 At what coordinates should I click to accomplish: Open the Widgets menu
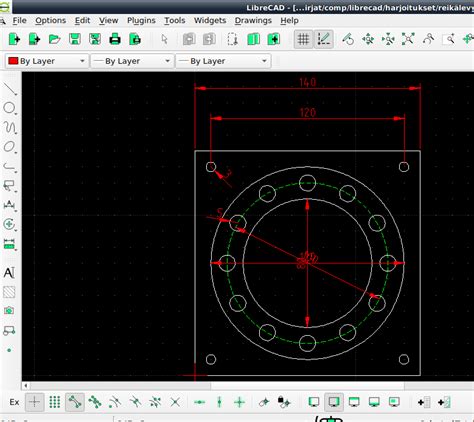210,21
